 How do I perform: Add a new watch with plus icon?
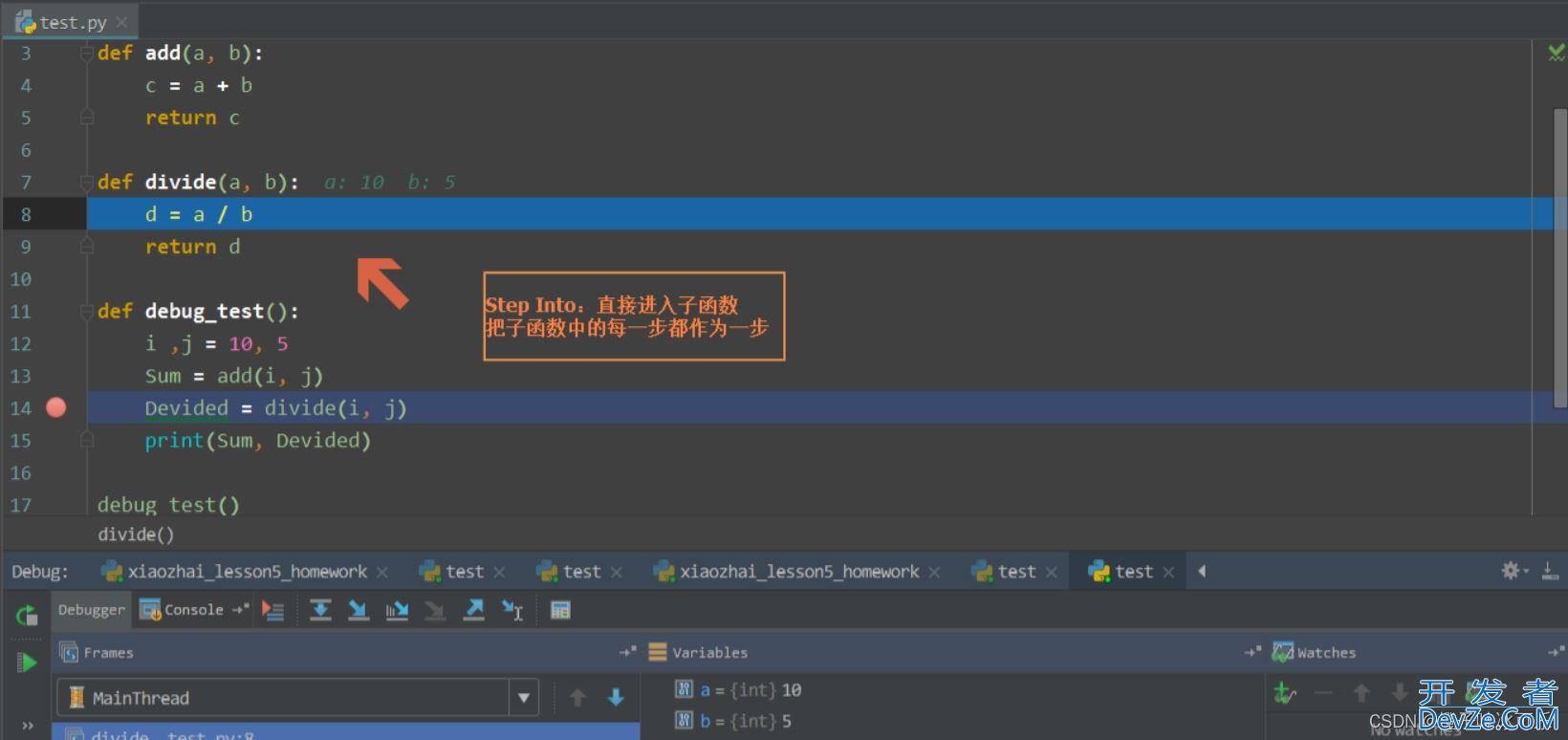tap(1285, 692)
